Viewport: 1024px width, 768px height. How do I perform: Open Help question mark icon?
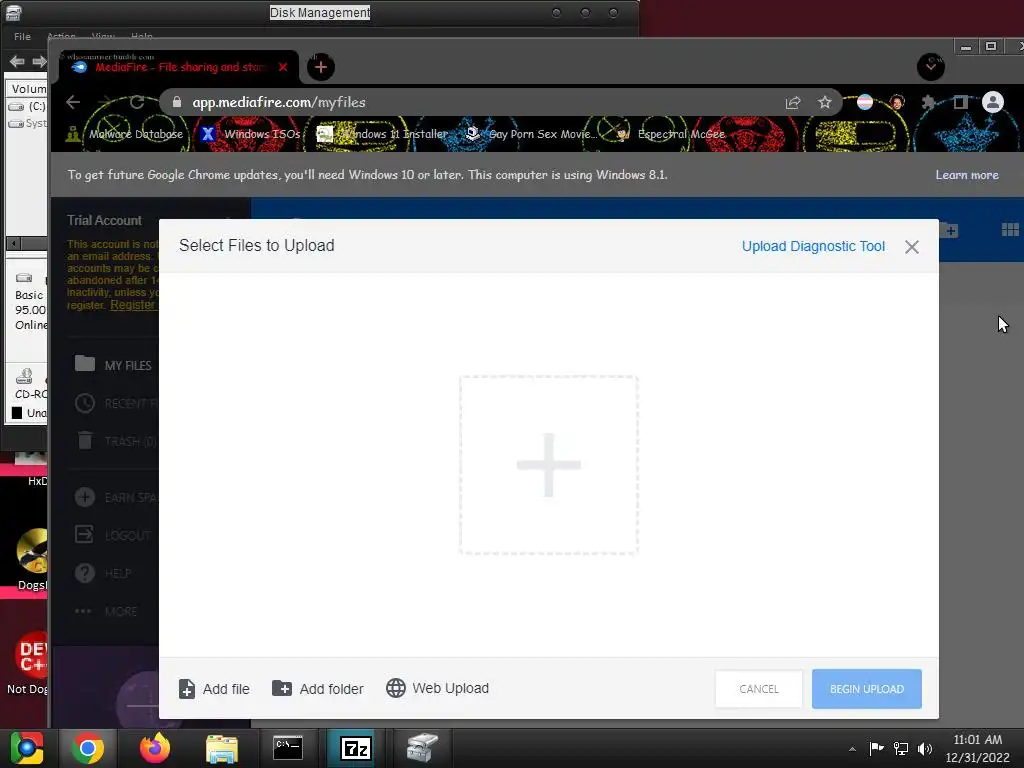(x=85, y=573)
